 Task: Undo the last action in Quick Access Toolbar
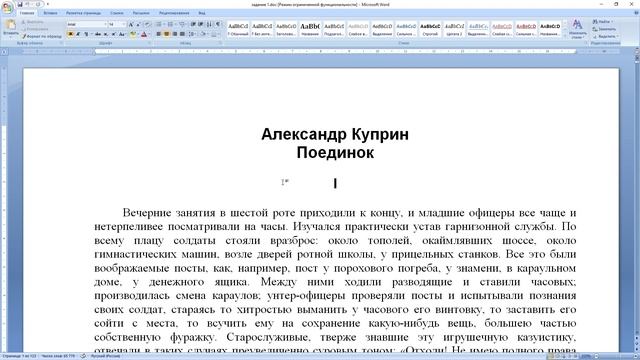[28, 4]
